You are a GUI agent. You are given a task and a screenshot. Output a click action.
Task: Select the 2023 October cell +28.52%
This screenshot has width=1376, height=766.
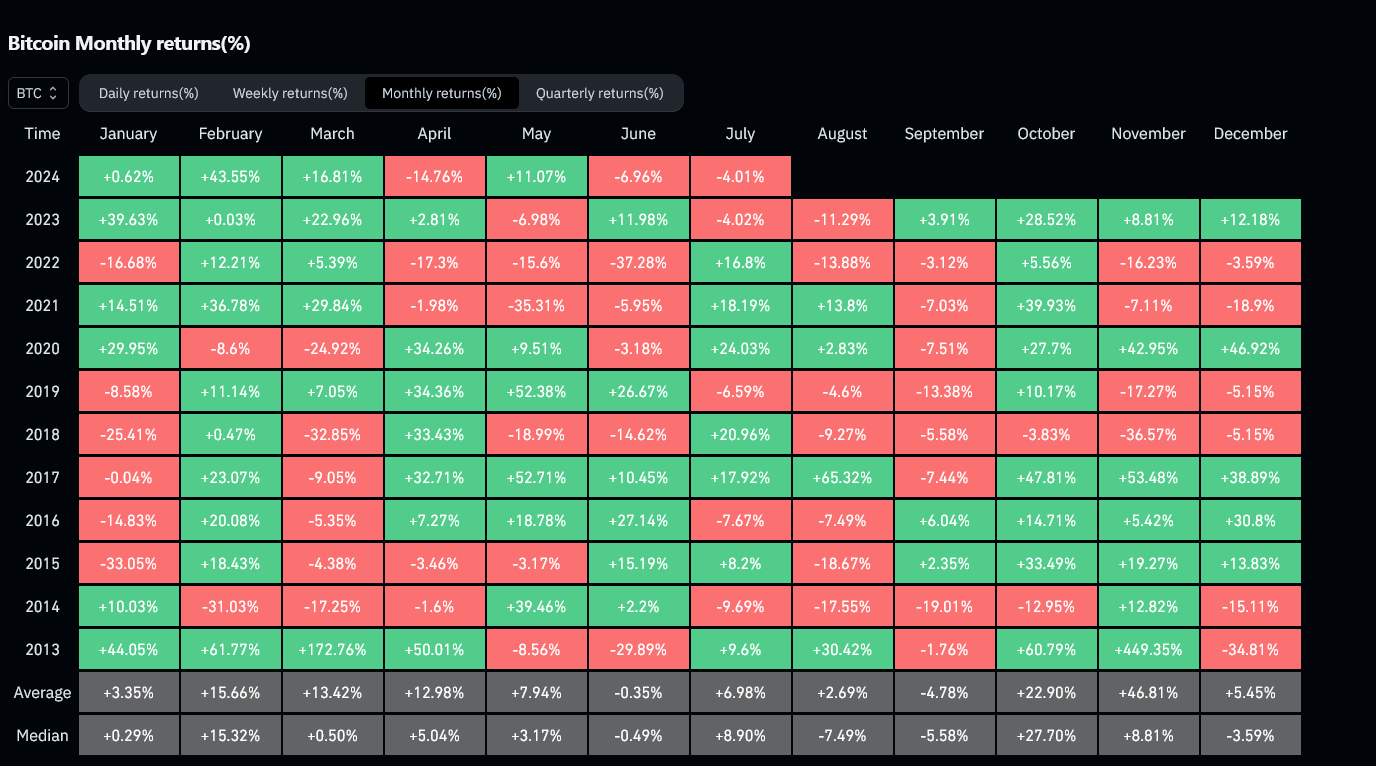click(1046, 219)
